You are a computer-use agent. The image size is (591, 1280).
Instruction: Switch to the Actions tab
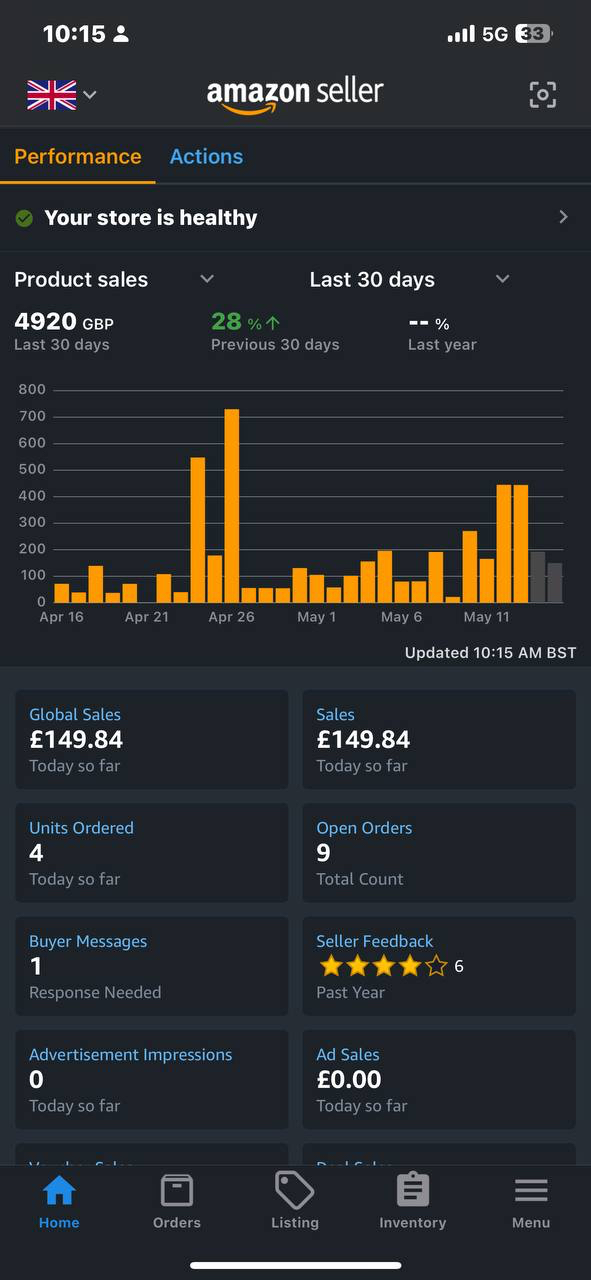click(206, 156)
